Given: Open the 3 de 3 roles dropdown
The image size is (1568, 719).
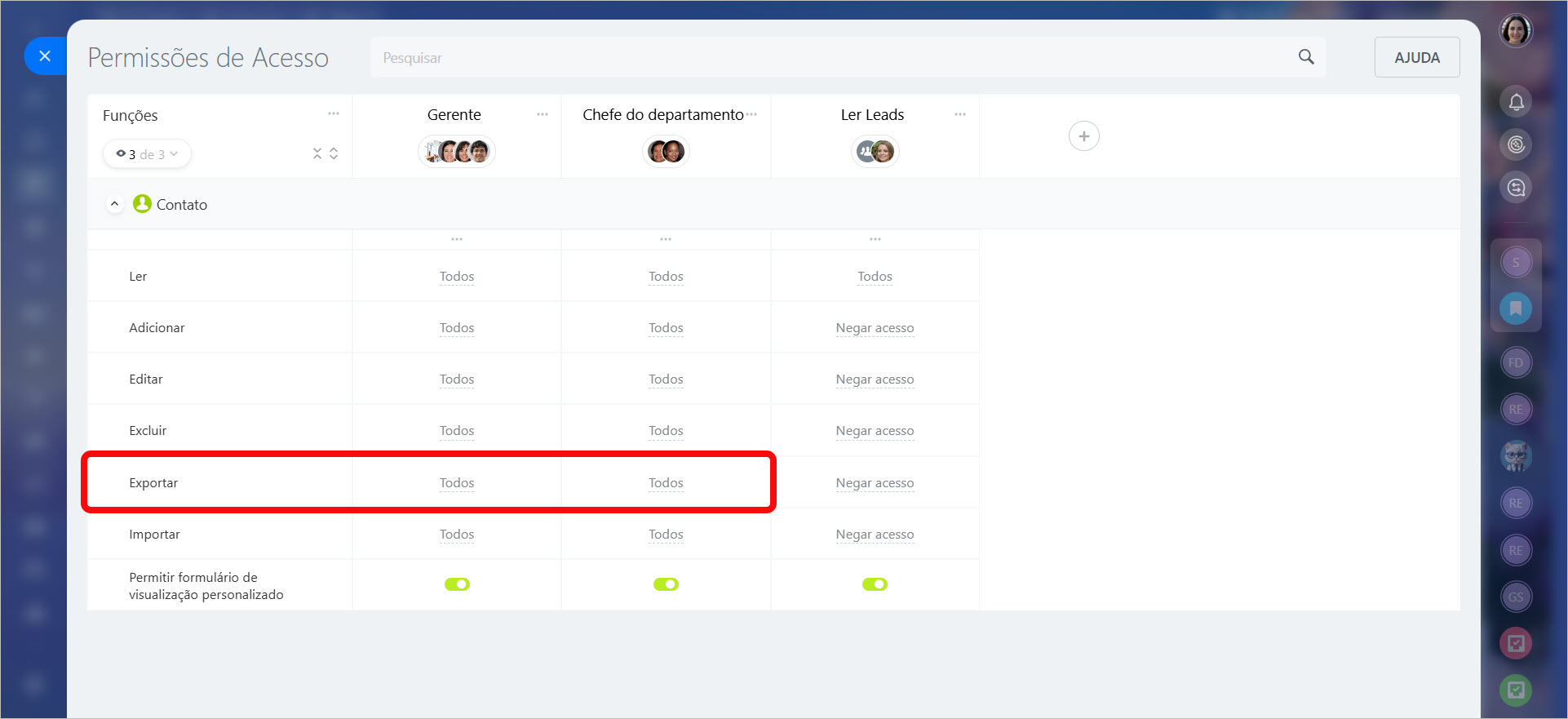Looking at the screenshot, I should coord(147,153).
